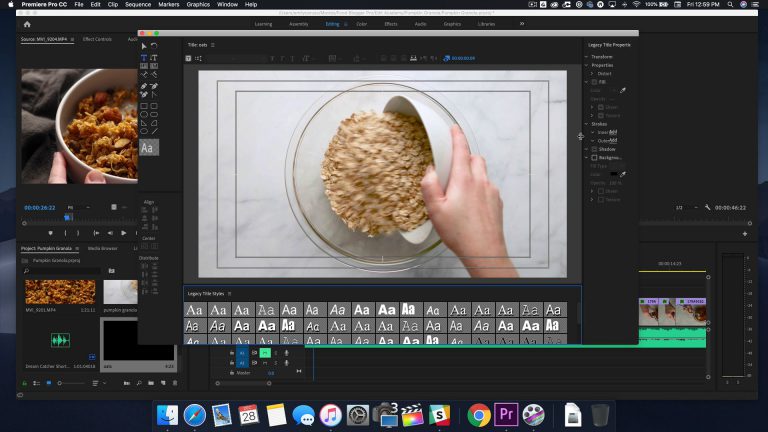Select the Area Type tool

coord(144,66)
